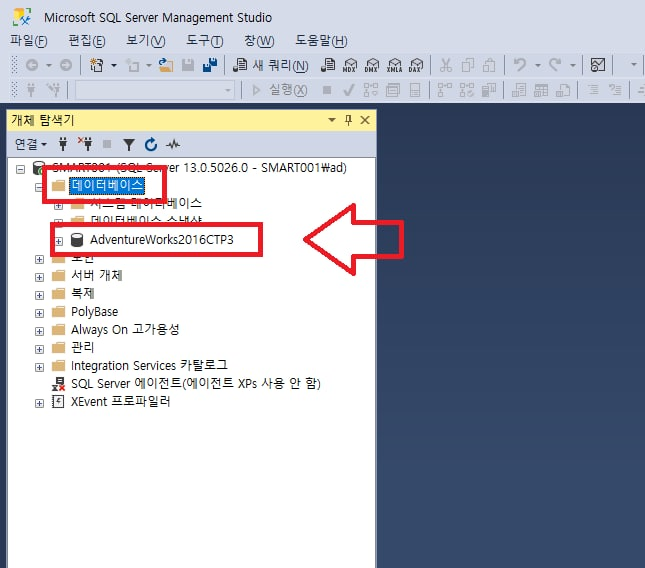Click the navigate backward toolbar icon

32,65
